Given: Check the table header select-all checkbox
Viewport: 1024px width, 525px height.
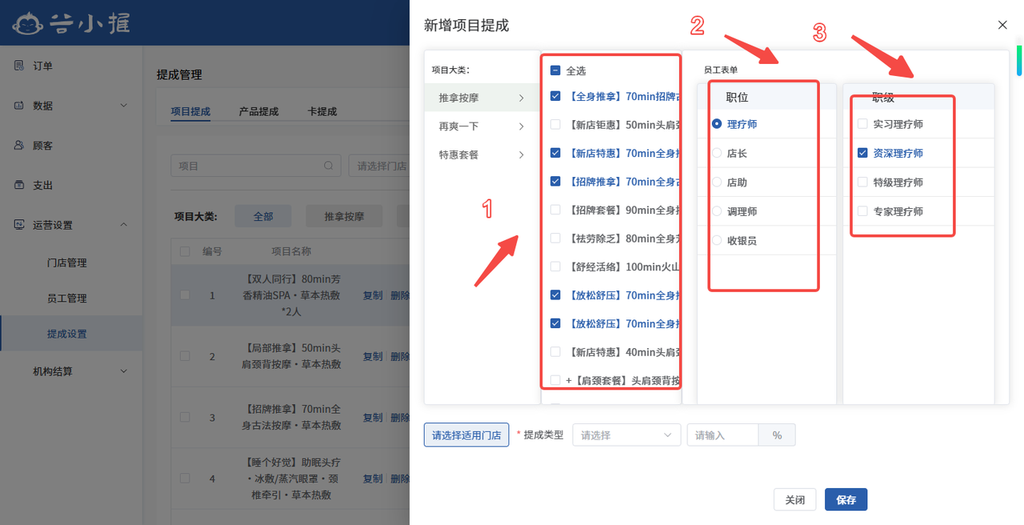Looking at the screenshot, I should click(185, 251).
